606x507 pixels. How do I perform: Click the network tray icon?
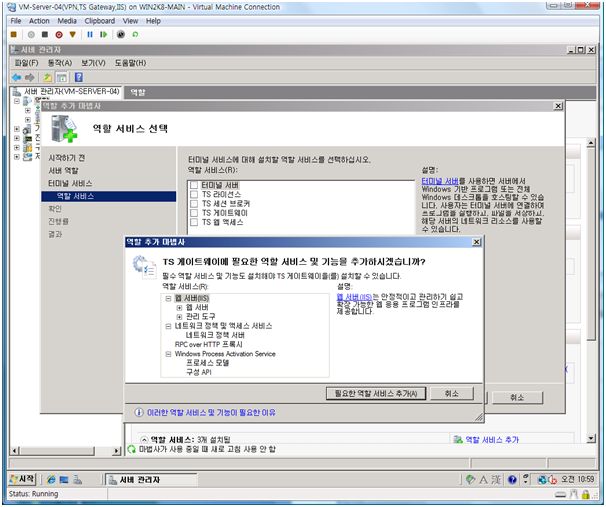tap(542, 480)
